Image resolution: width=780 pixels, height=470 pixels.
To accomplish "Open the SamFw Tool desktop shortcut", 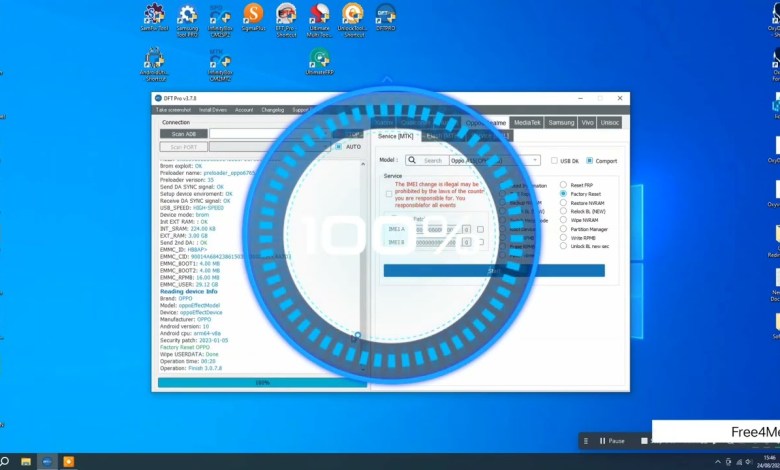I will pyautogui.click(x=154, y=15).
